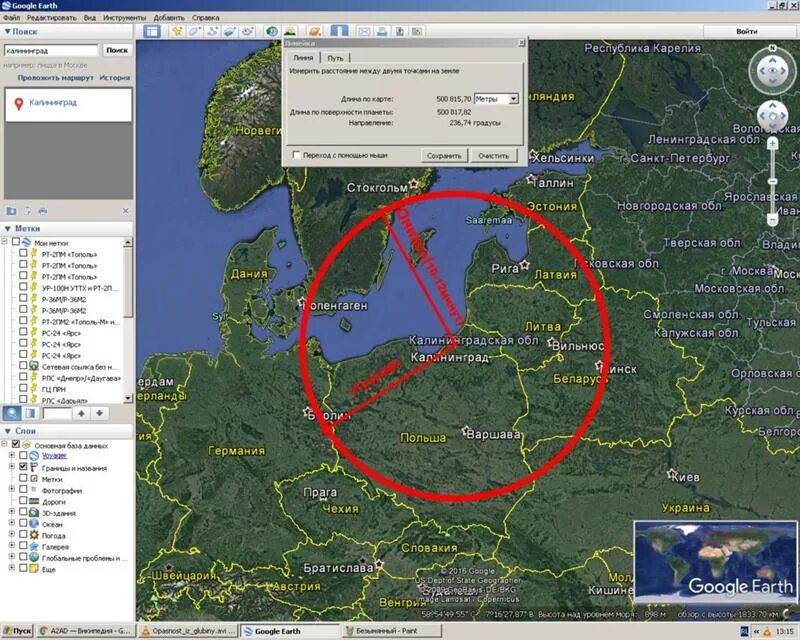
Task: Check the ГЦ ПРН placemark checkbox
Action: pyautogui.click(x=23, y=388)
